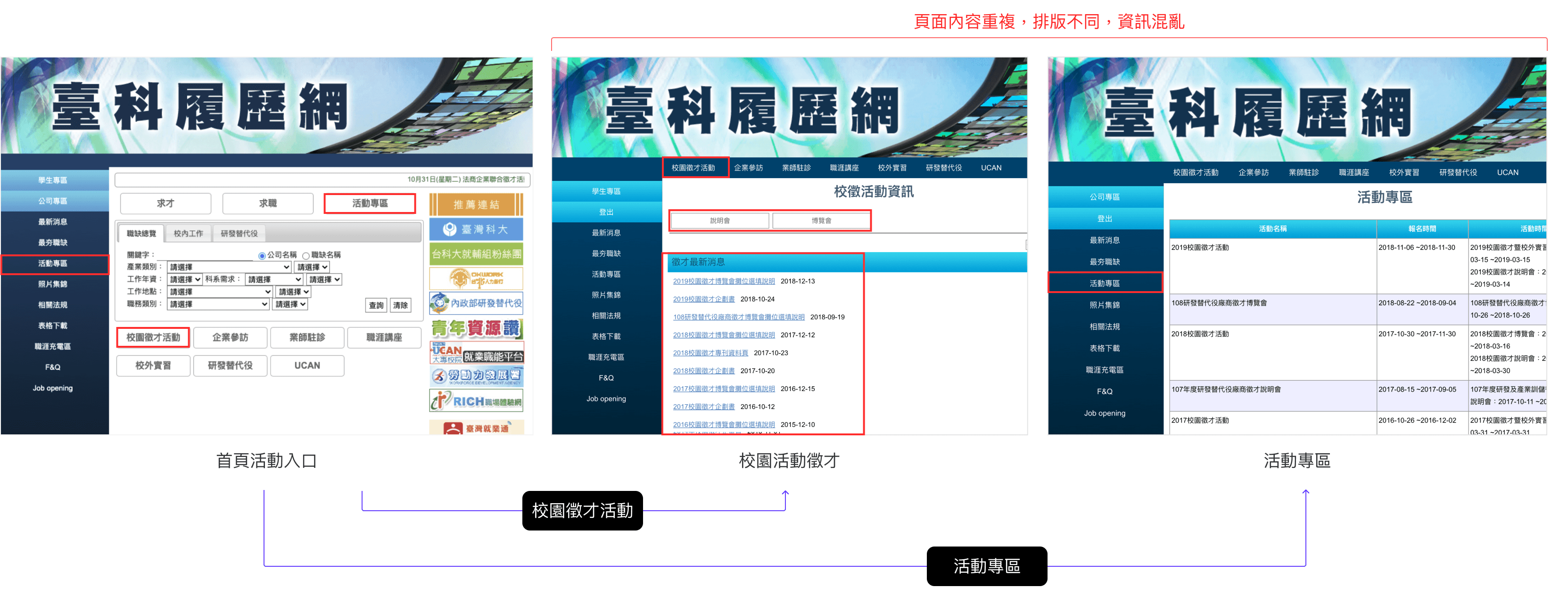Image resolution: width=1568 pixels, height=604 pixels.
Task: Open the 工作年資 dropdown
Action: click(185, 279)
